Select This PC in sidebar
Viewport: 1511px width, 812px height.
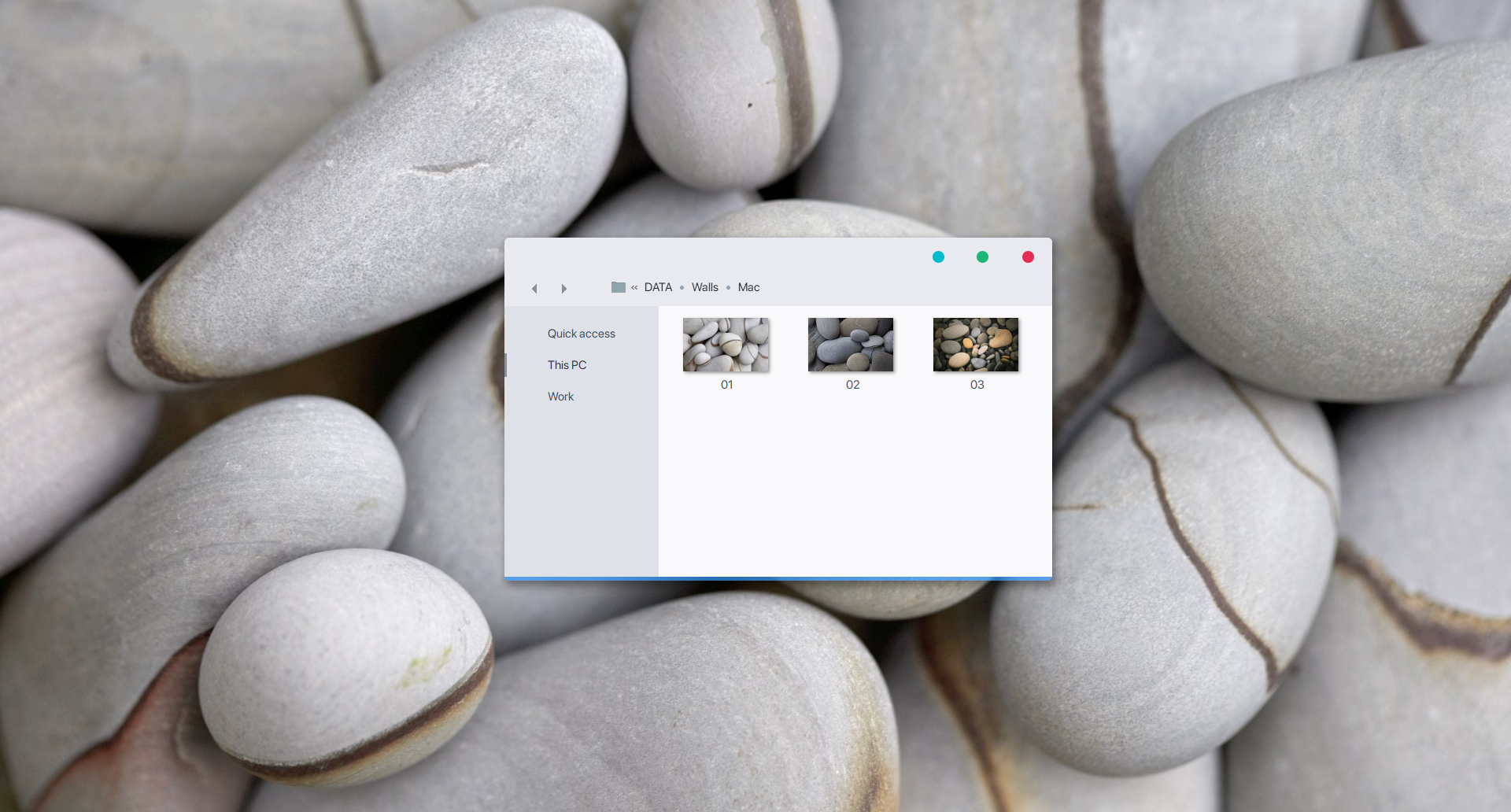click(x=567, y=365)
